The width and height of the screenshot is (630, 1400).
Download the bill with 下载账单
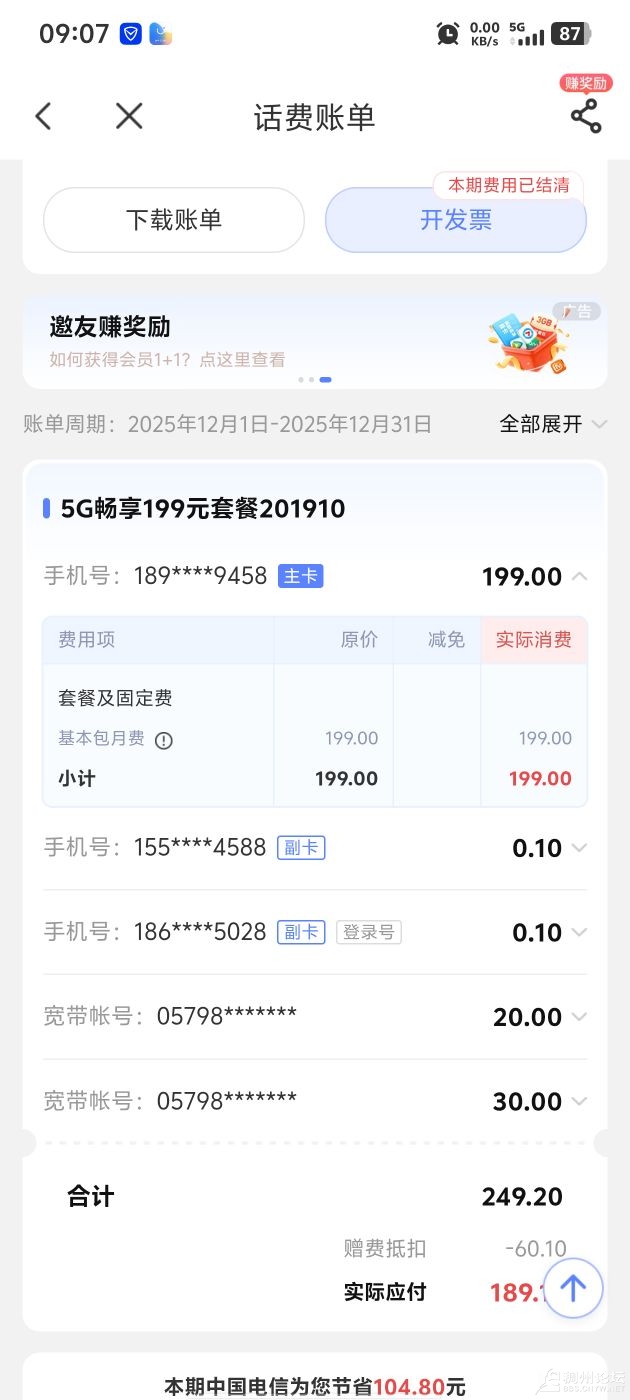tap(174, 220)
